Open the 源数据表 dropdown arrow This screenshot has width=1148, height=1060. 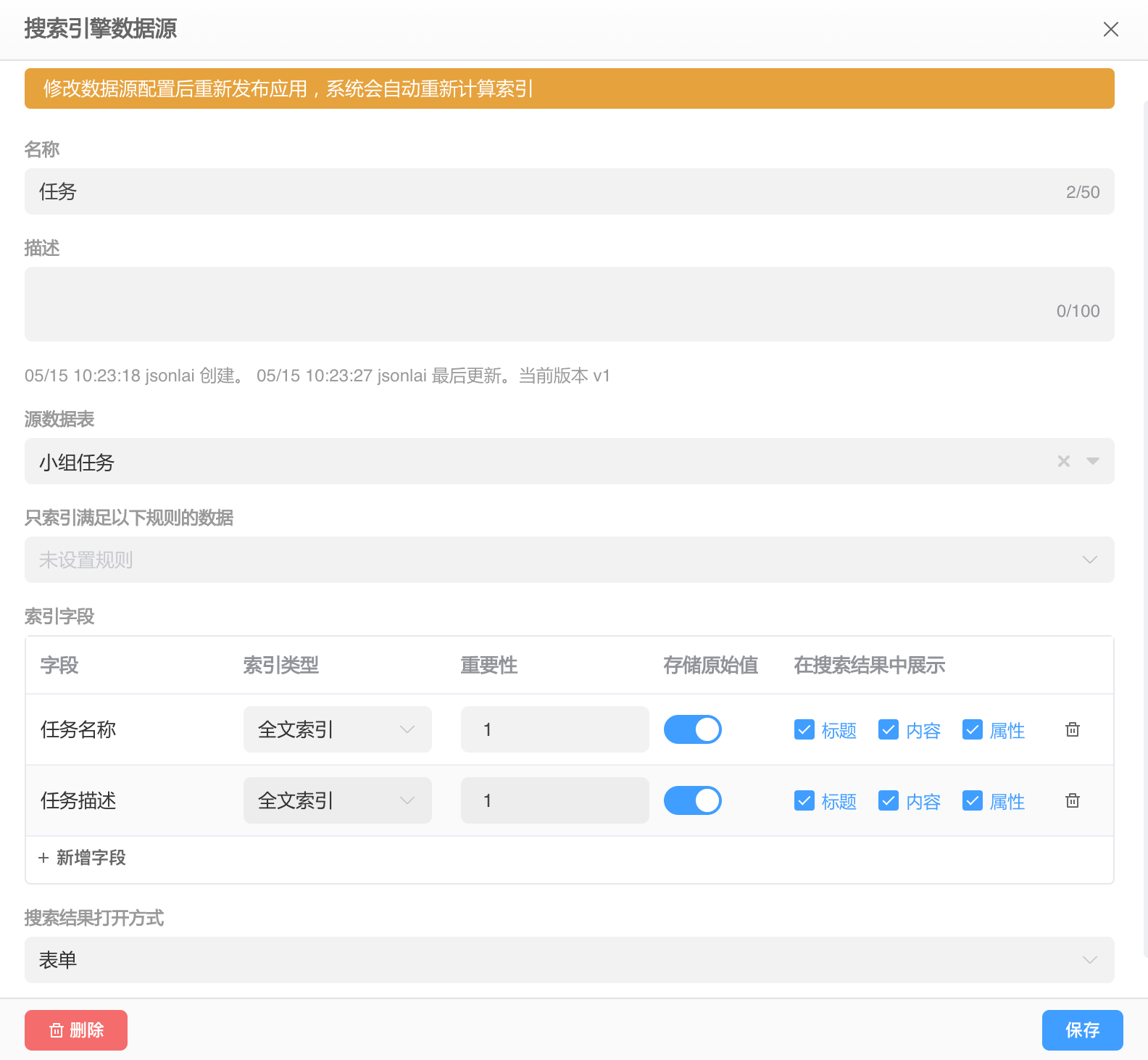tap(1093, 461)
